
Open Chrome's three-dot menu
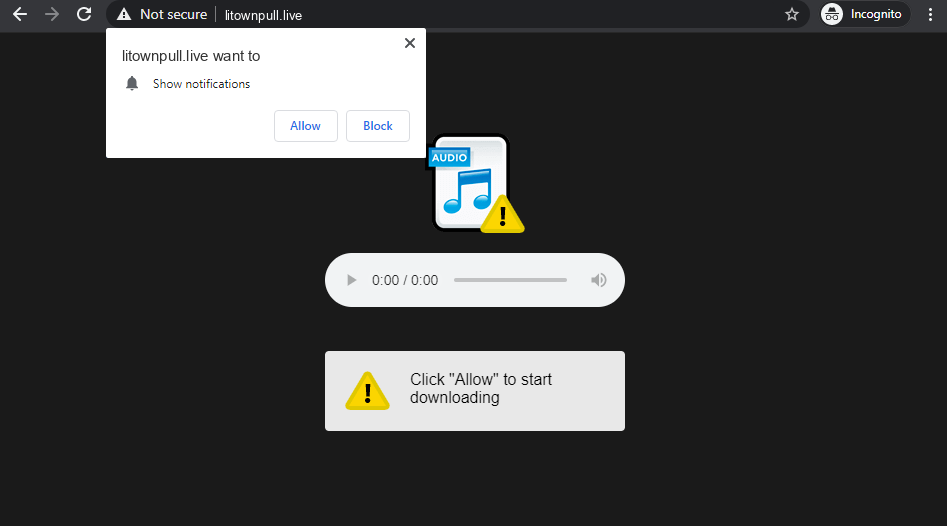pos(929,14)
